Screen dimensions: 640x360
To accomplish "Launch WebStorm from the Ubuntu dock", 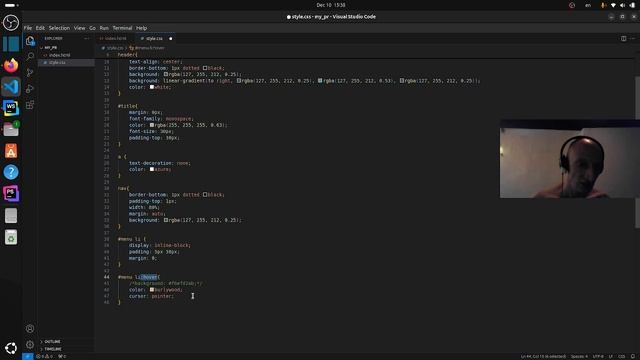I will pos(11,108).
